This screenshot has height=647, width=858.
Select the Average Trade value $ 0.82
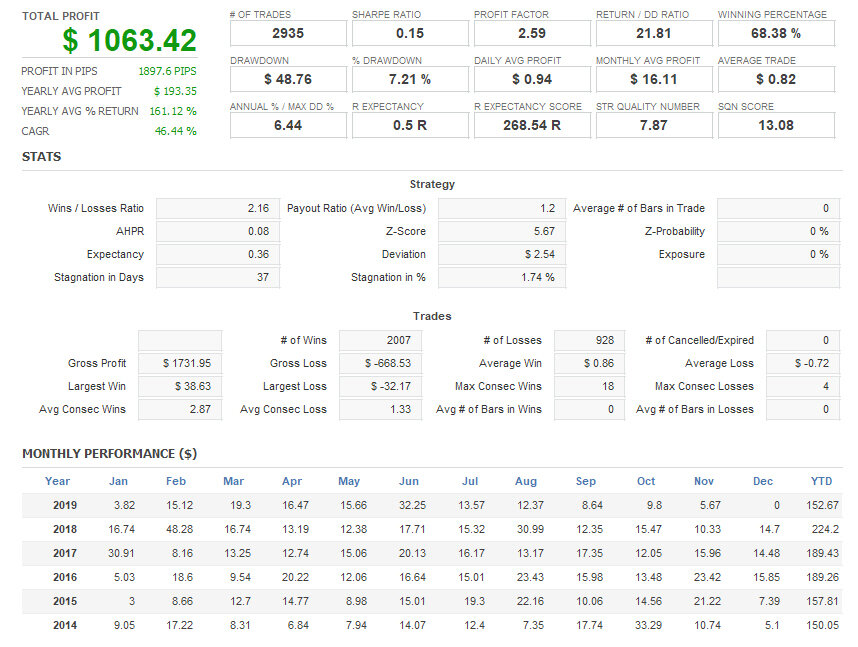click(776, 79)
